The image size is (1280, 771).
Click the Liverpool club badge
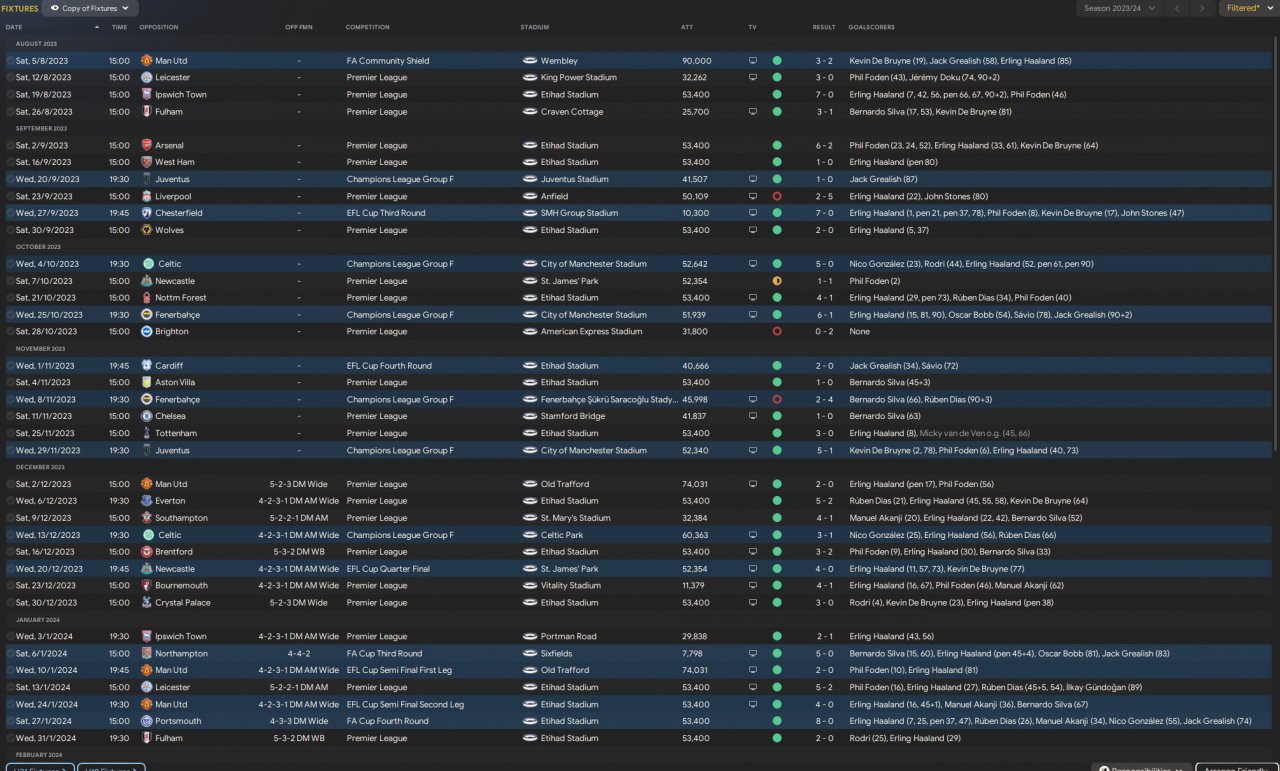(x=146, y=197)
